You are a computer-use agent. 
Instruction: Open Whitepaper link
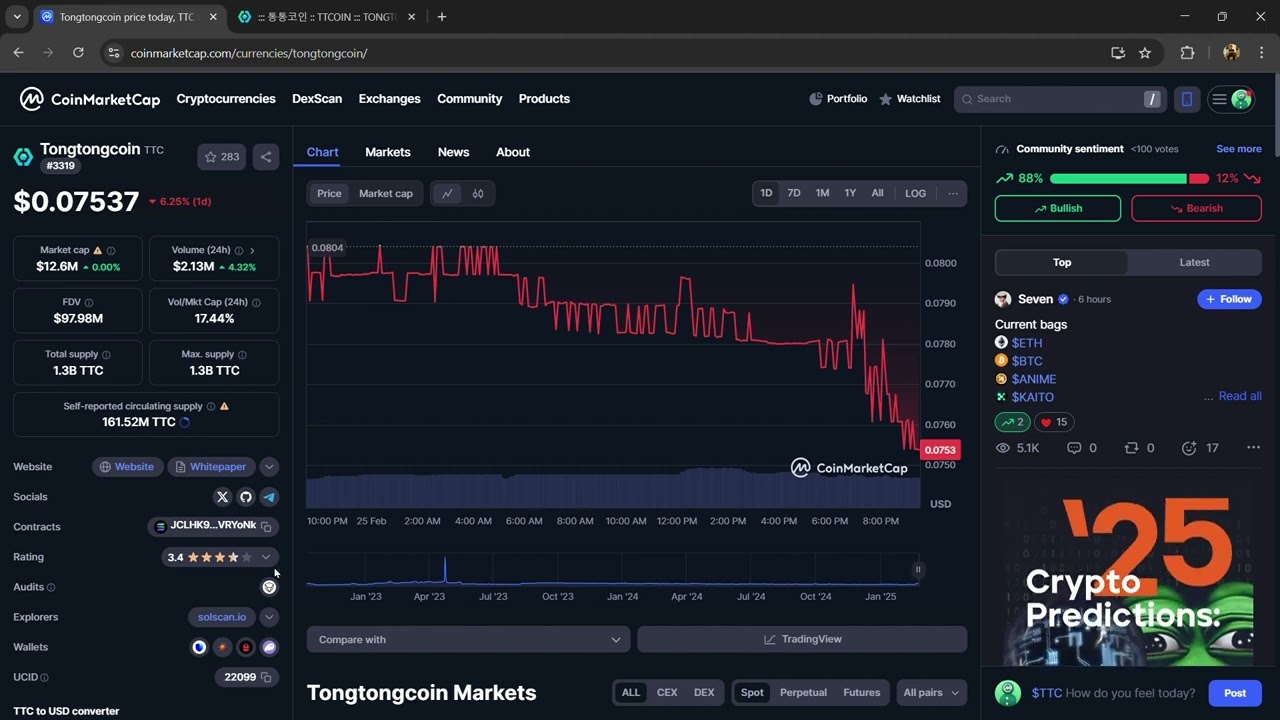click(x=211, y=467)
